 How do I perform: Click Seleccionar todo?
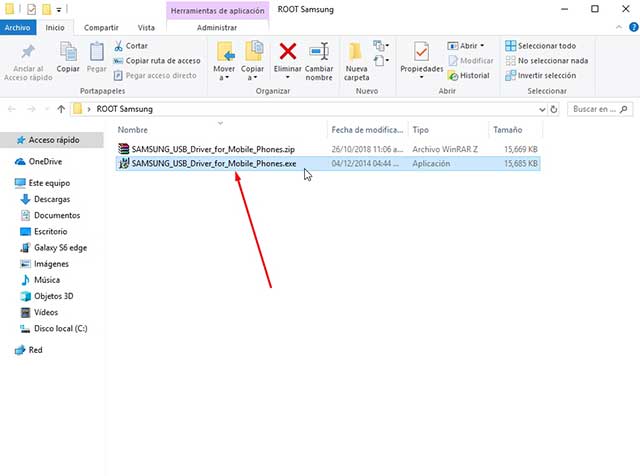coord(540,46)
